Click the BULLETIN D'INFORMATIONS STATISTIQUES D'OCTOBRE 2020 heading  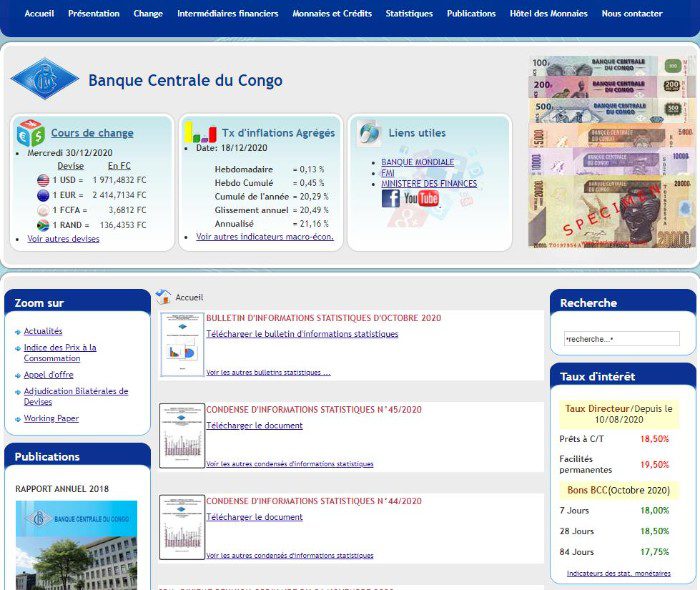click(324, 318)
